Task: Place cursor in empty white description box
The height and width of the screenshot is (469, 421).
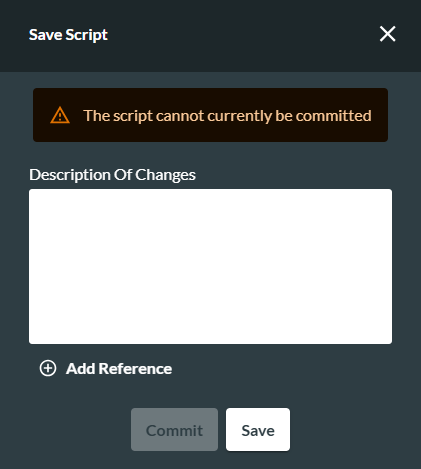Action: (210, 266)
